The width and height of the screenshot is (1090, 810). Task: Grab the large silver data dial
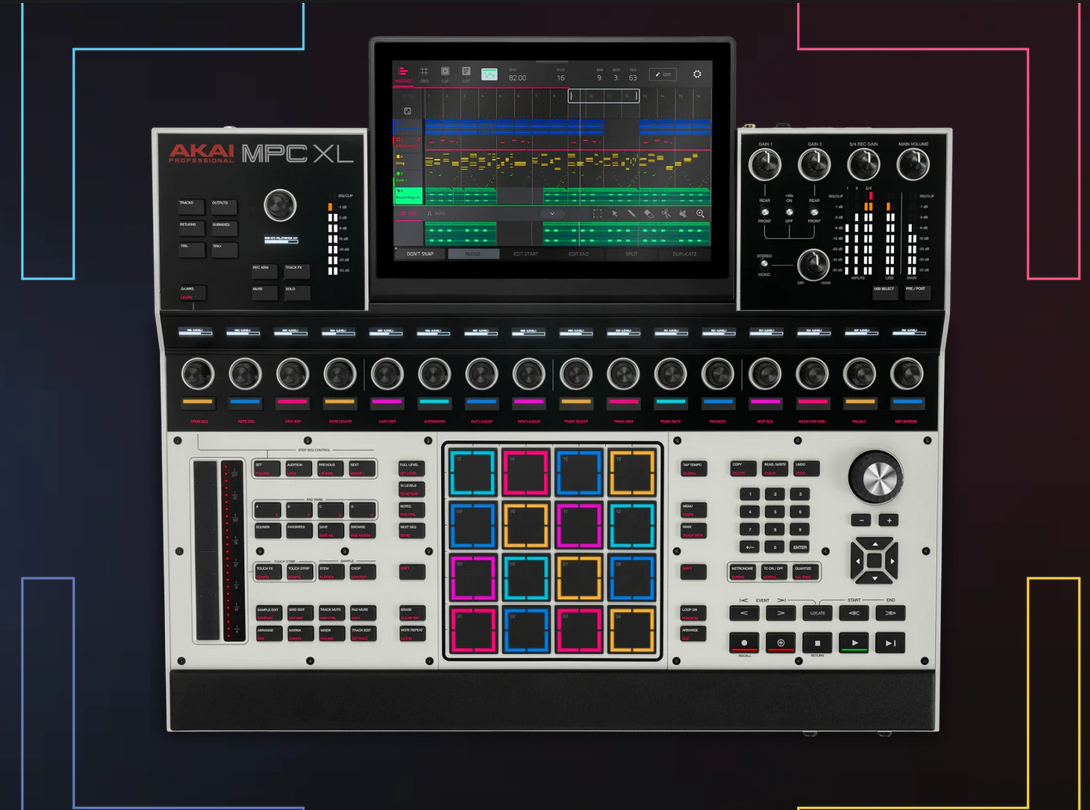click(x=875, y=476)
